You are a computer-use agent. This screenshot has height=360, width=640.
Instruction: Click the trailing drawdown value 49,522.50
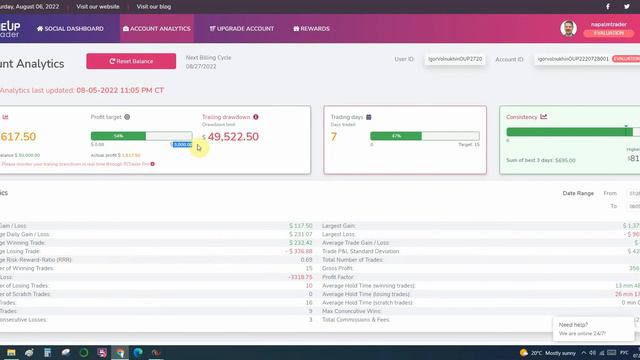[233, 137]
